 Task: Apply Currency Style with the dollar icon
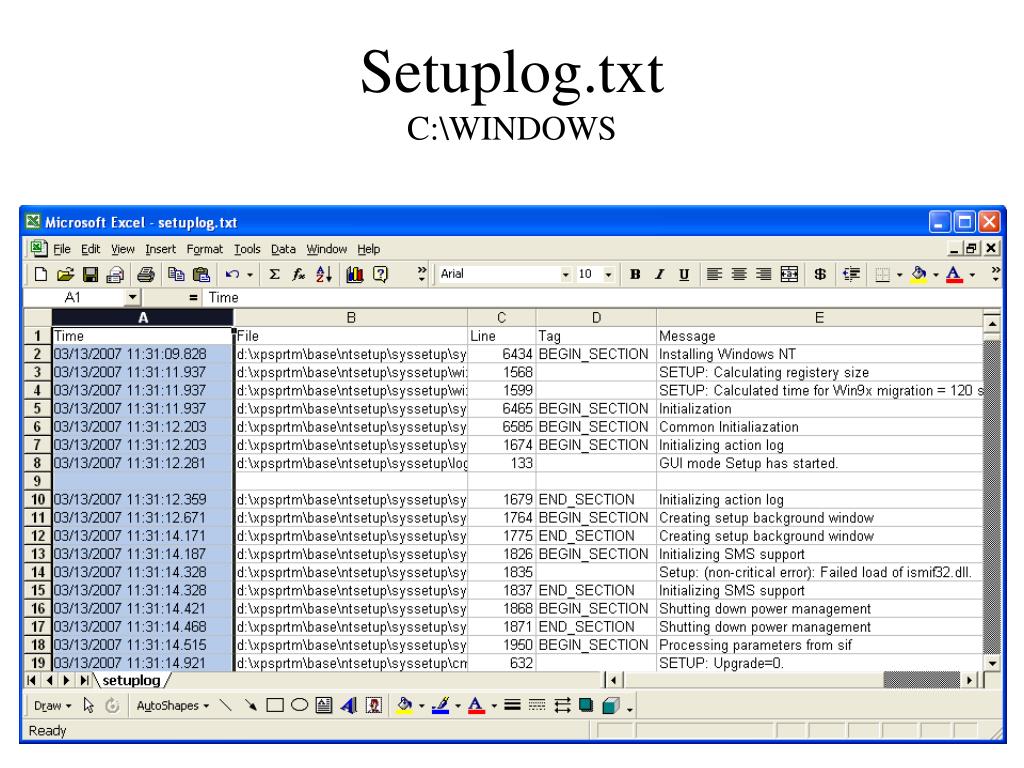tap(820, 274)
